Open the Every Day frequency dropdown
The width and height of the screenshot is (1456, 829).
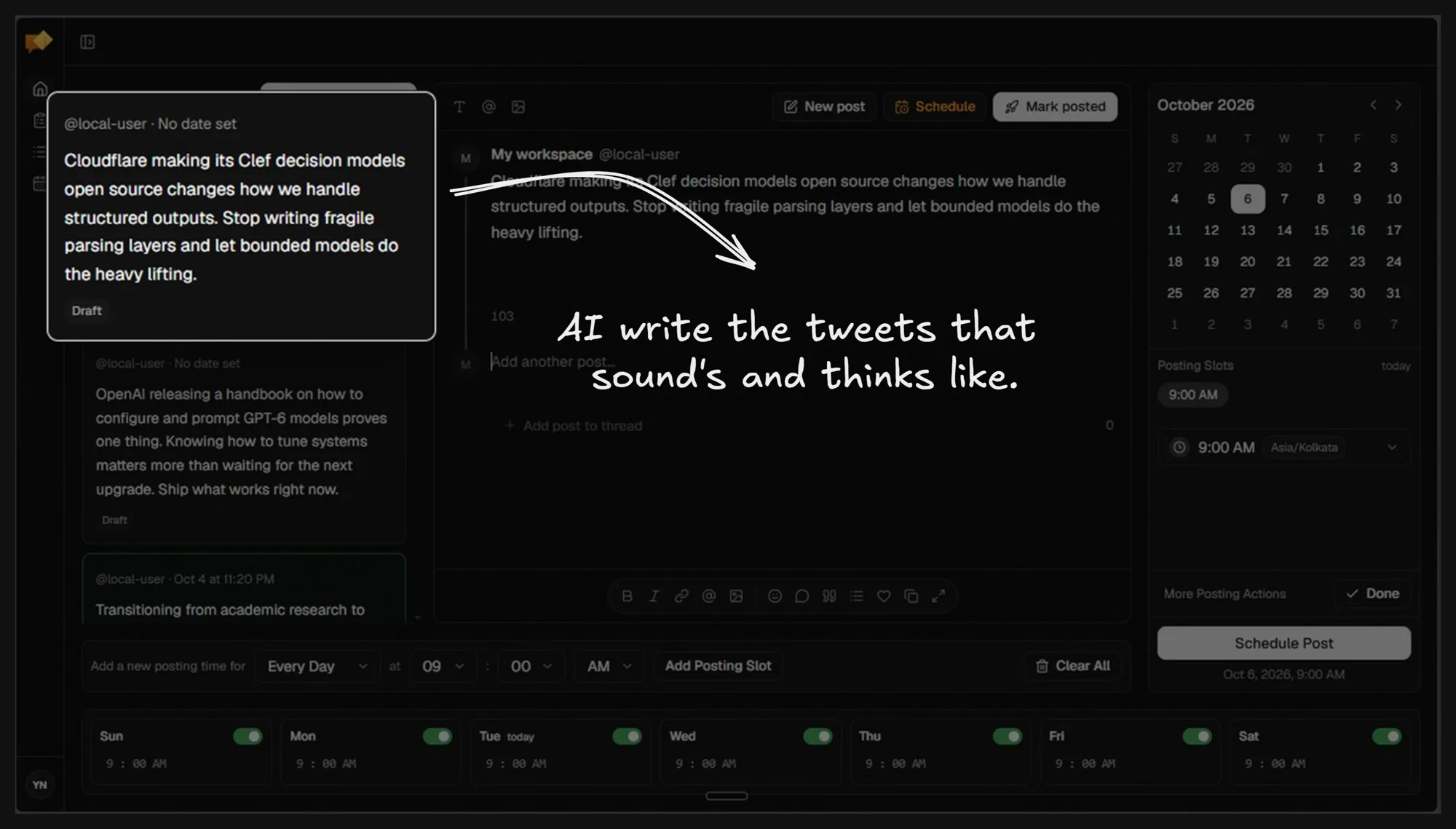coord(317,666)
